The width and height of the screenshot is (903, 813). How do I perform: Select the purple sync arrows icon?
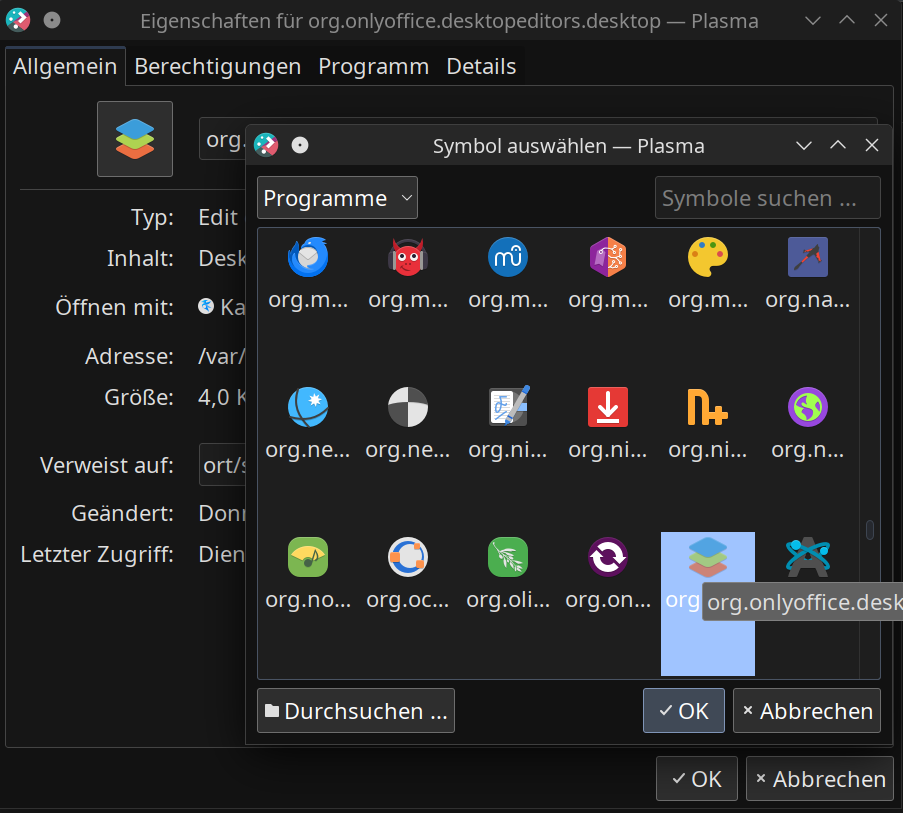(x=608, y=557)
